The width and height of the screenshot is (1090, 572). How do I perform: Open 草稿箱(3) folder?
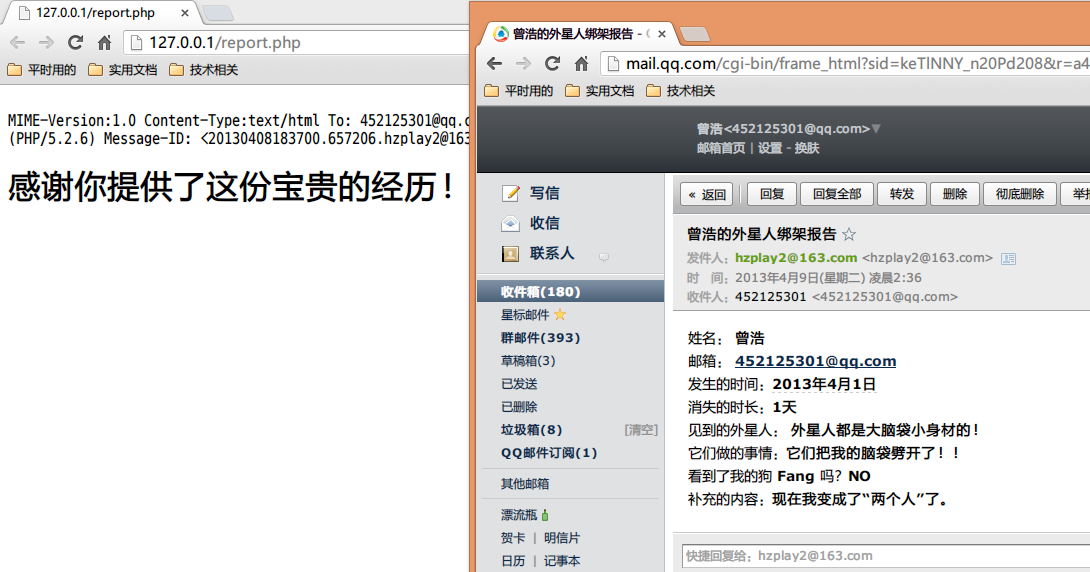click(x=528, y=361)
